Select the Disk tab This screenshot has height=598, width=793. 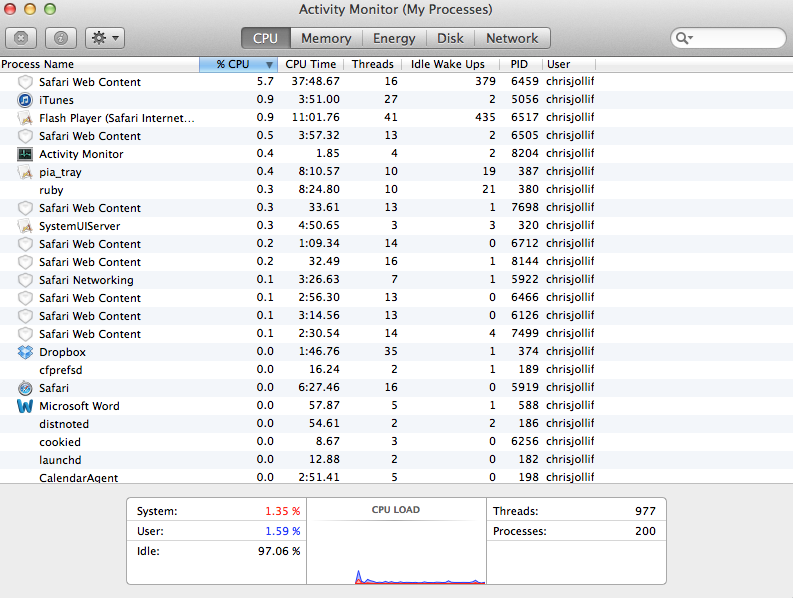(x=450, y=38)
